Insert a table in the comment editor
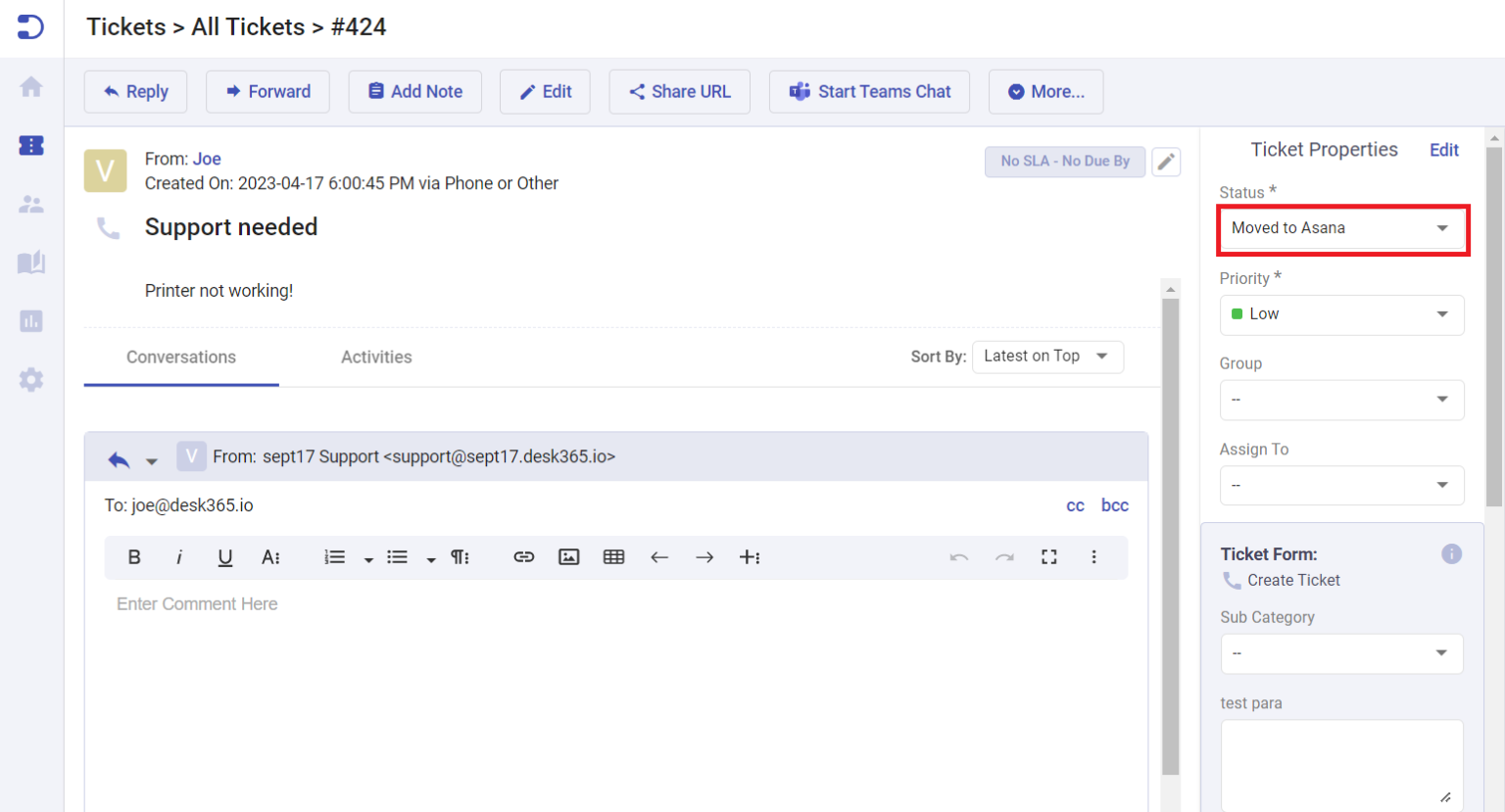The height and width of the screenshot is (812, 1505). pos(614,556)
